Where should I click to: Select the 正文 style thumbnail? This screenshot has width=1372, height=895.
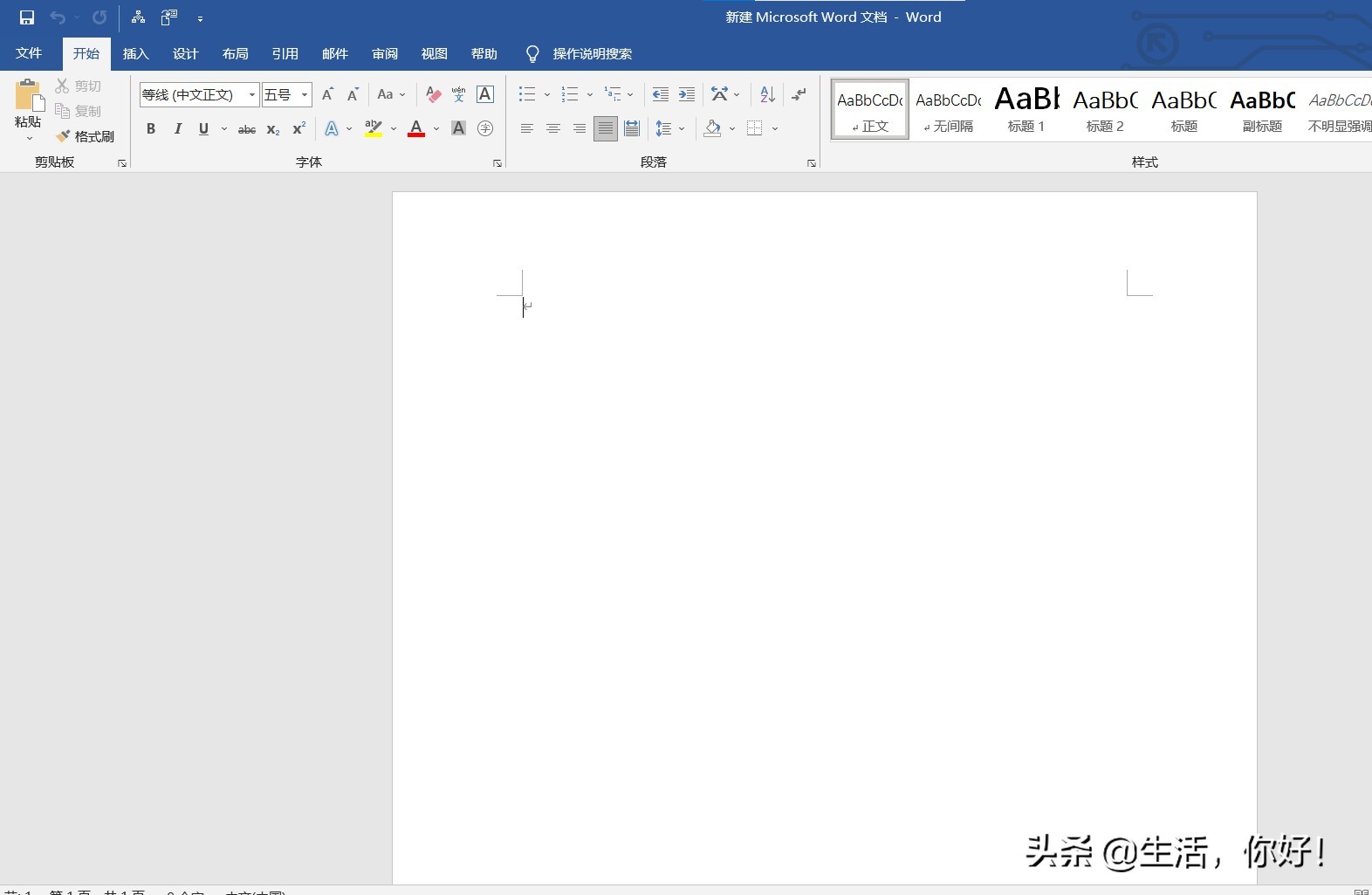870,110
